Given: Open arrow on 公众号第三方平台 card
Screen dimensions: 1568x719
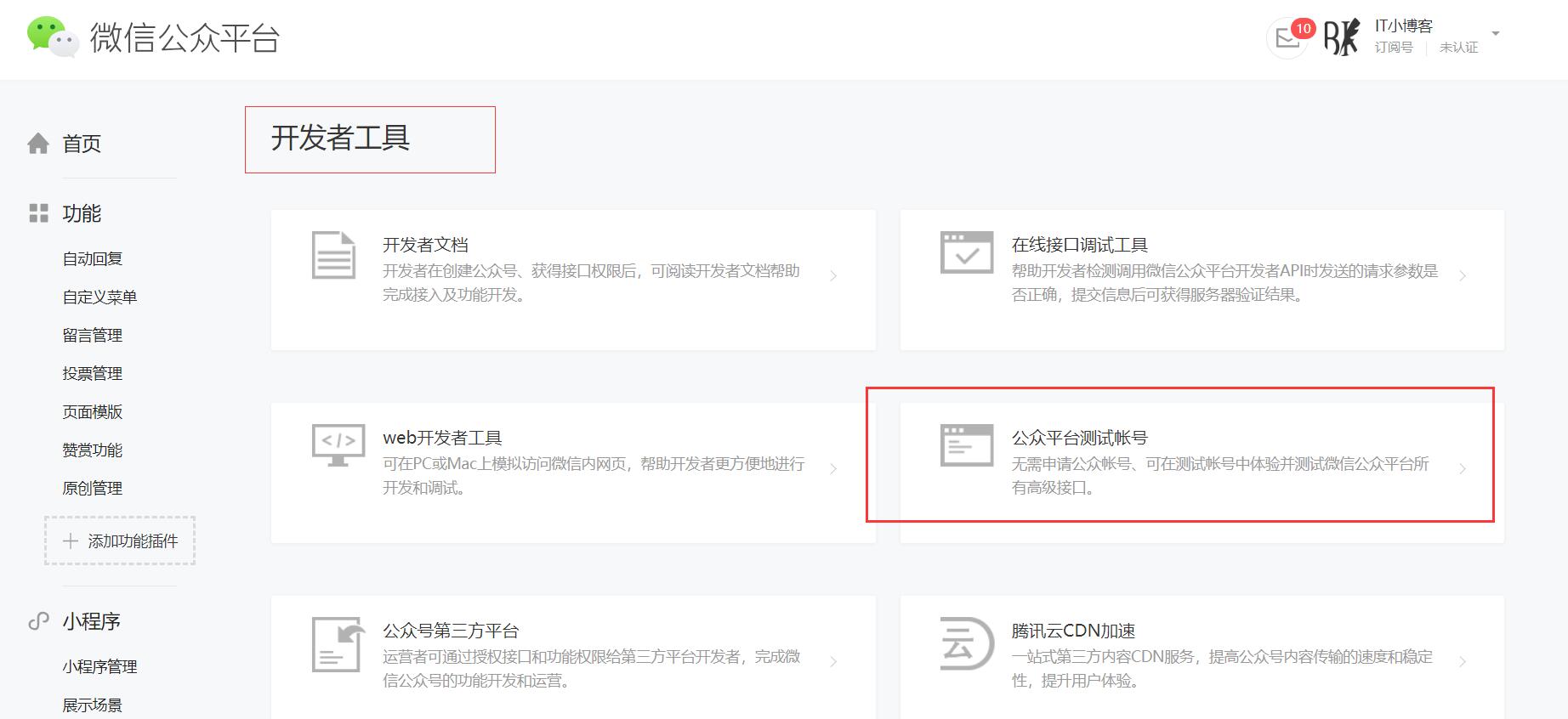Looking at the screenshot, I should 833,661.
